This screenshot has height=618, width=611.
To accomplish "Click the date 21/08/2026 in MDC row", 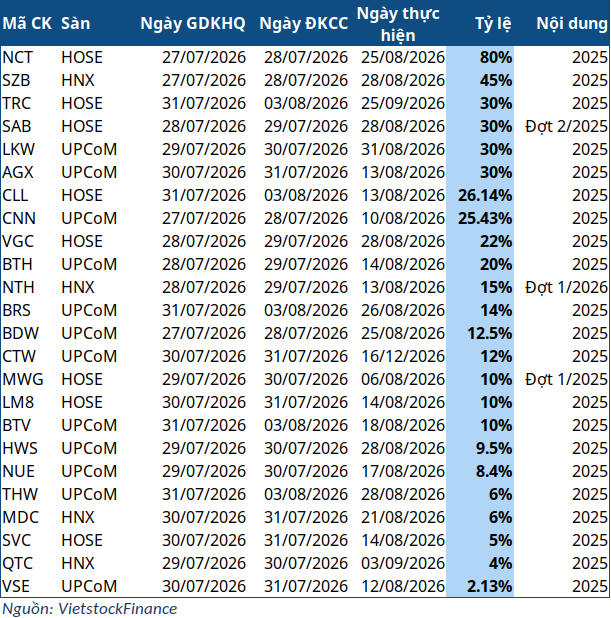I will [x=403, y=517].
